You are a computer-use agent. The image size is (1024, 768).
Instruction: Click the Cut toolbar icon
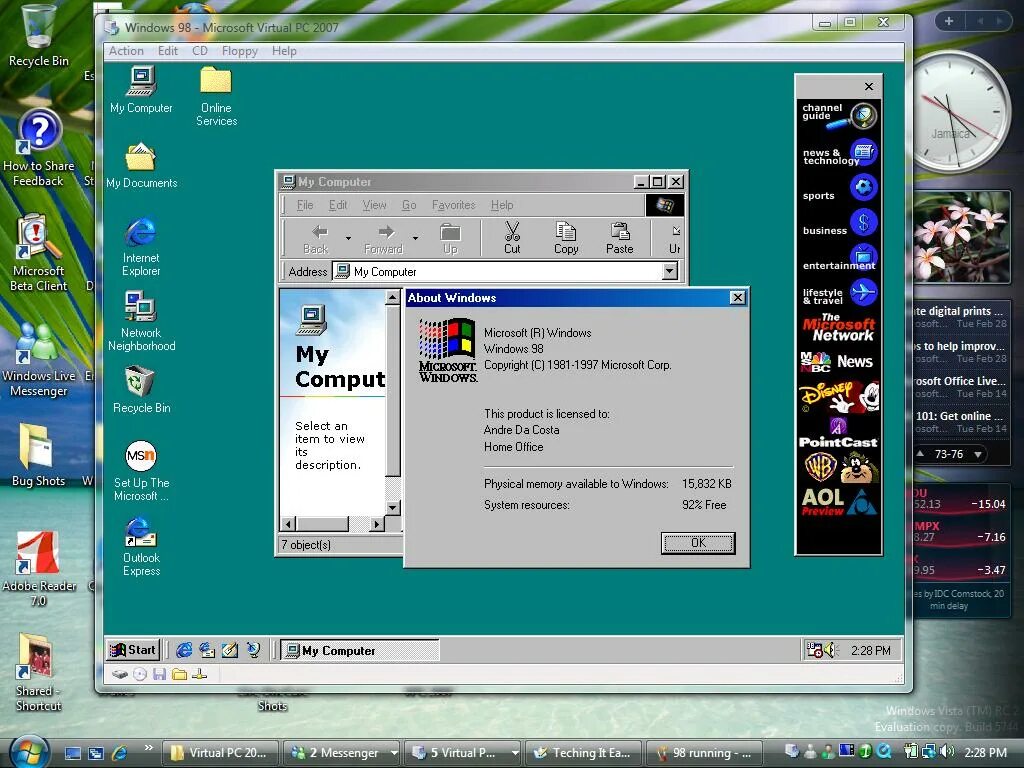point(512,238)
